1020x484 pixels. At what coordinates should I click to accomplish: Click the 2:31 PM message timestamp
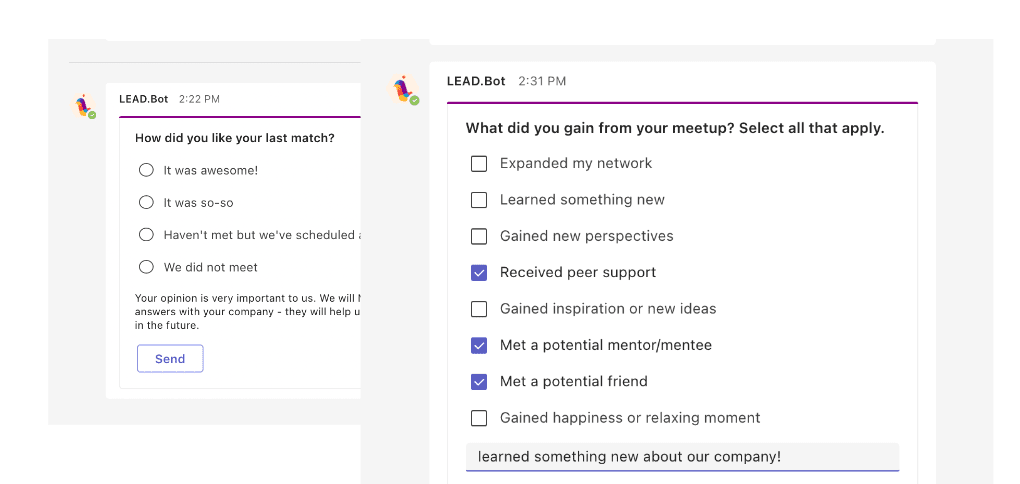542,81
